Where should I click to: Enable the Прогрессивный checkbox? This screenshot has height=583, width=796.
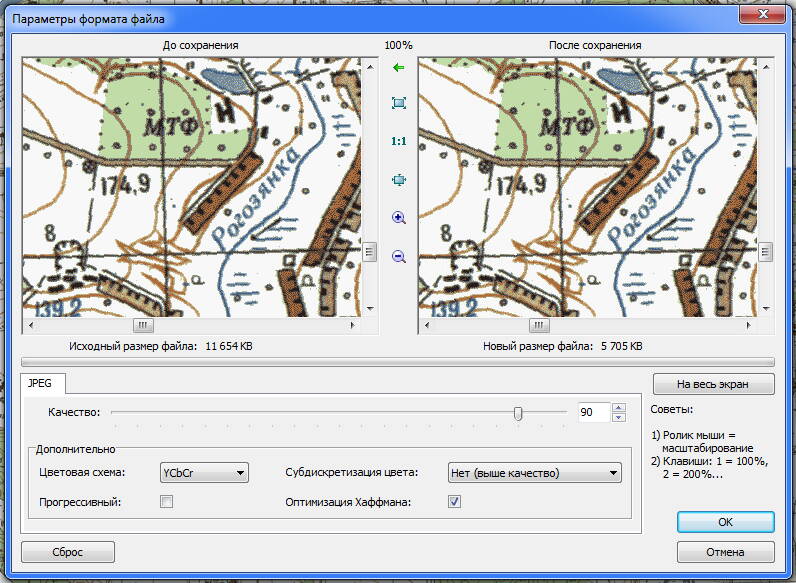(167, 502)
